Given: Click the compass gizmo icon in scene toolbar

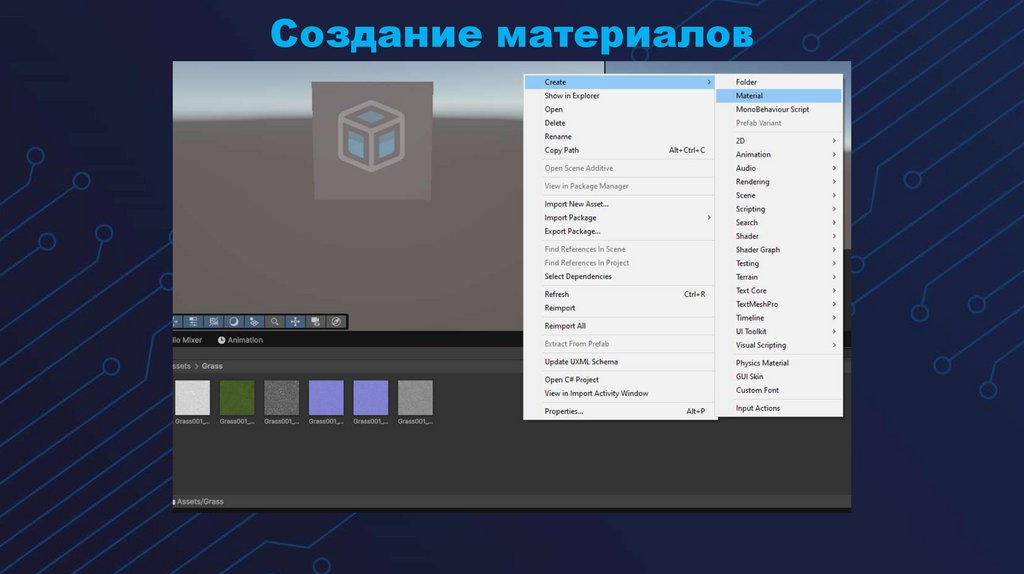Looking at the screenshot, I should point(336,321).
